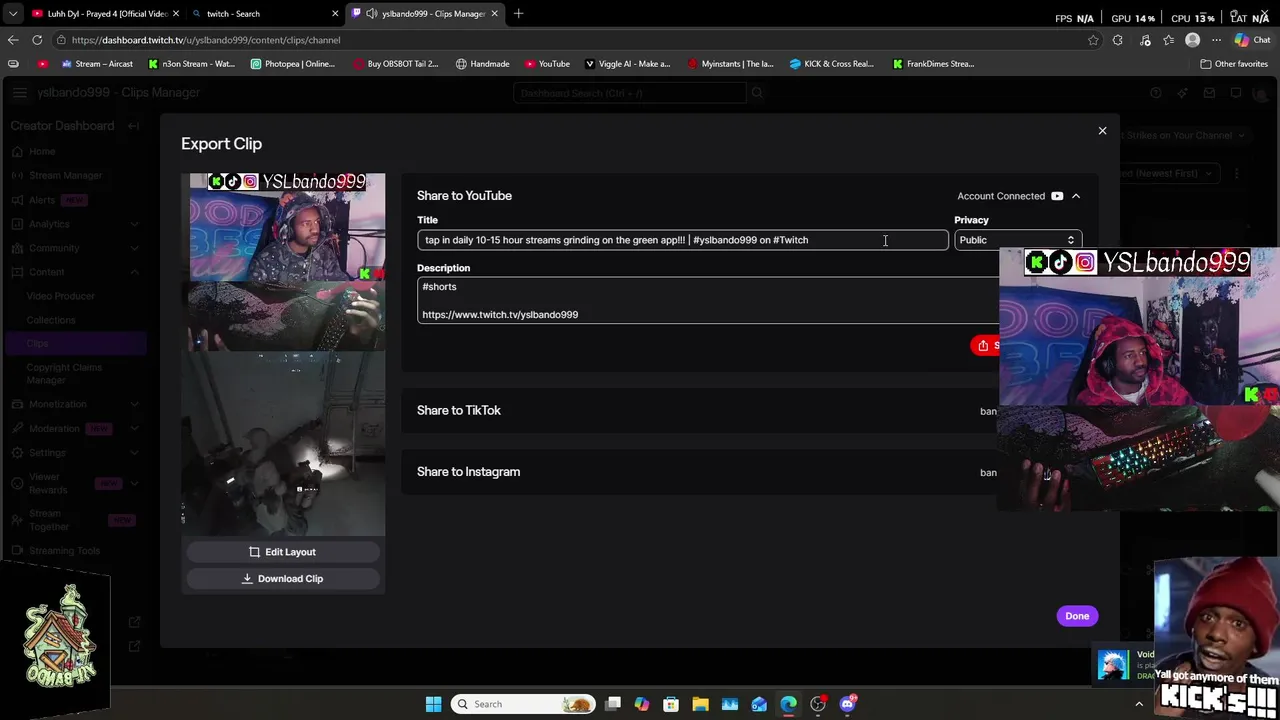Launch Copilot from the taskbar
Screen dimensions: 1280x720
[642, 704]
